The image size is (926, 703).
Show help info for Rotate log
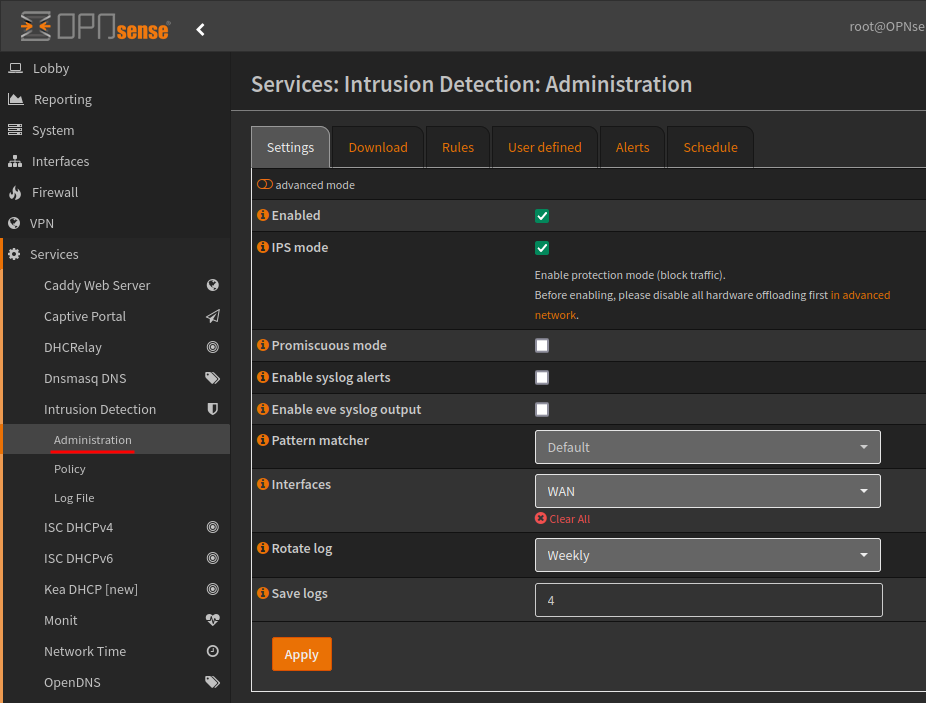pos(263,548)
